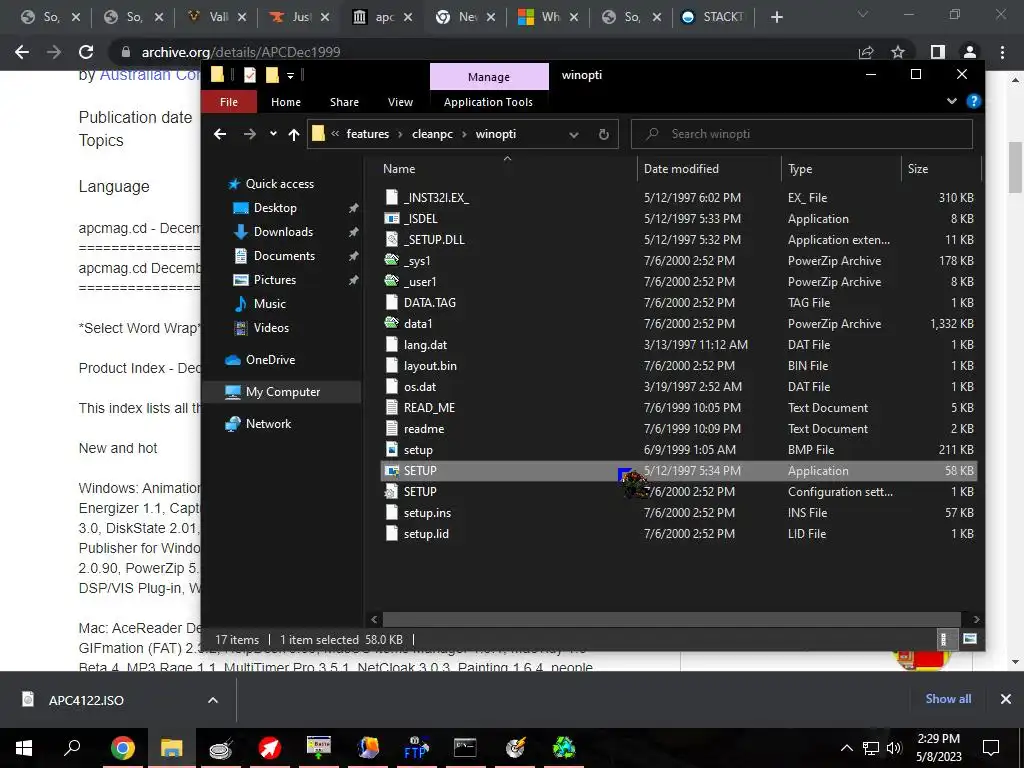The height and width of the screenshot is (768, 1024).
Task: Go back in File Explorer
Action: pos(220,134)
